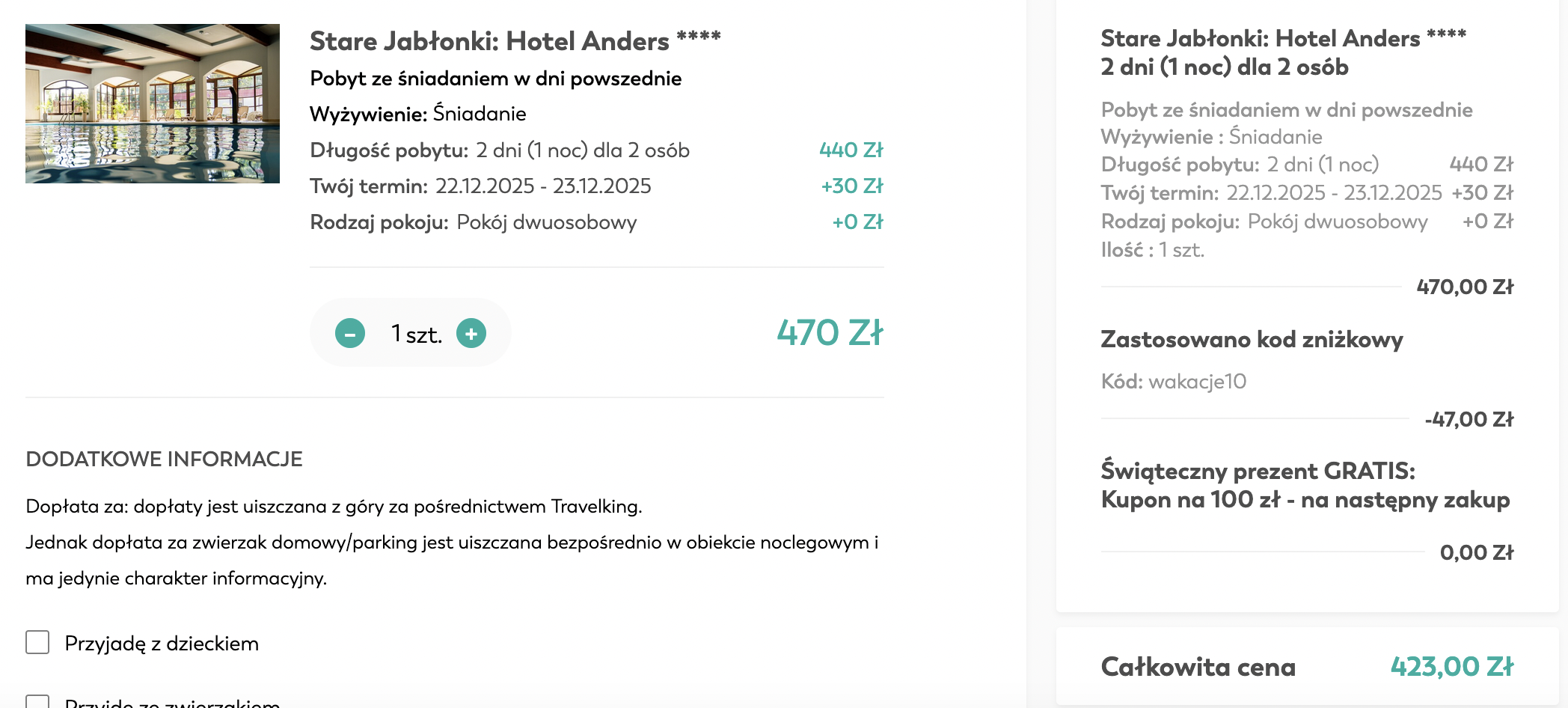Select the stay dates 22.12.2025 - 23.12.2025
Screen dimensions: 1568x708
pos(544,186)
